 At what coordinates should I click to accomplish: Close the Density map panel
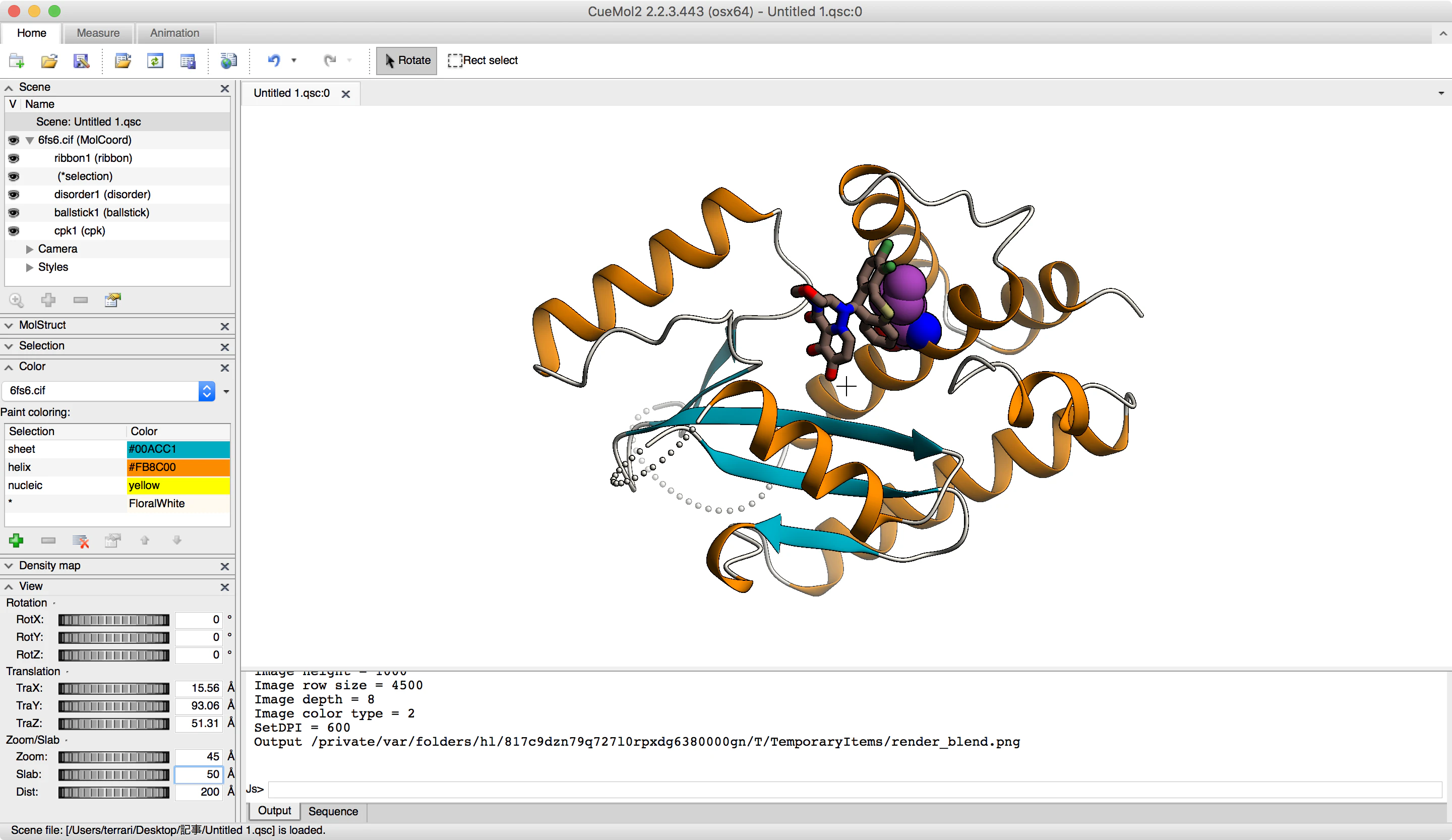(225, 566)
